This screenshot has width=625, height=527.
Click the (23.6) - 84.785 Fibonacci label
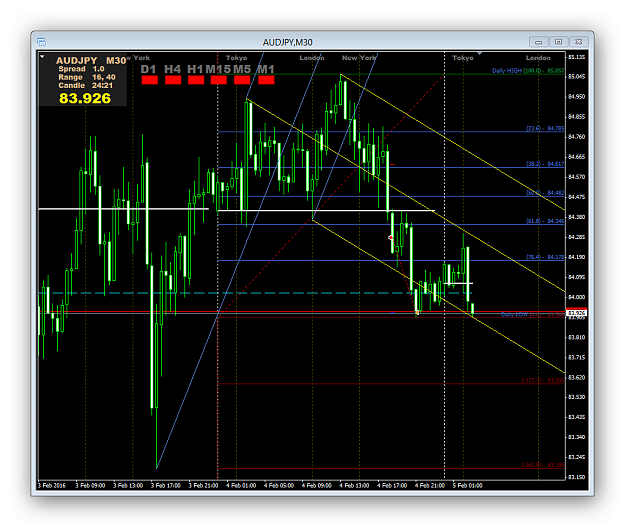(x=545, y=128)
